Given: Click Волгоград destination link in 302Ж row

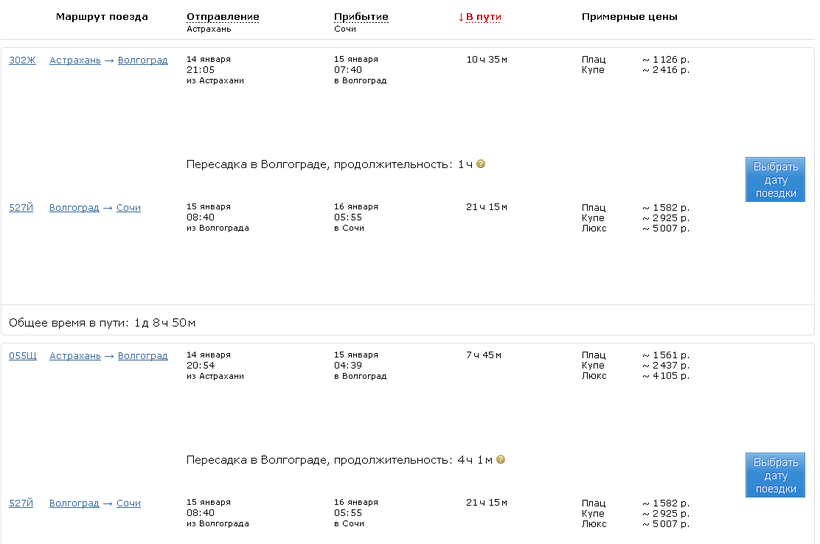Looking at the screenshot, I should [143, 60].
